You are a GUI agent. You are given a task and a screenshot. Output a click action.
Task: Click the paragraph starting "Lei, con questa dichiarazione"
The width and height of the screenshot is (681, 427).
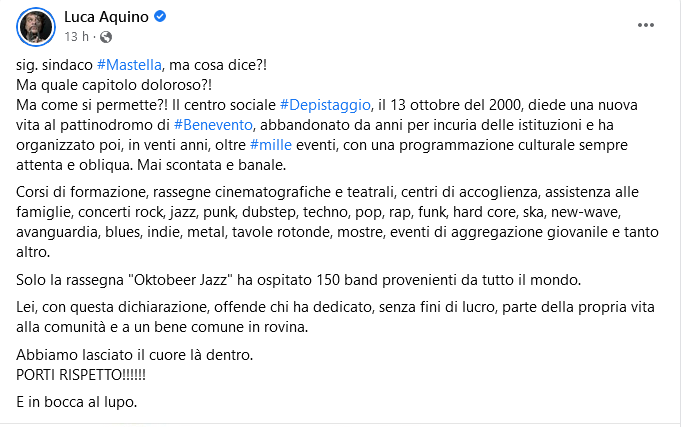pyautogui.click(x=335, y=317)
